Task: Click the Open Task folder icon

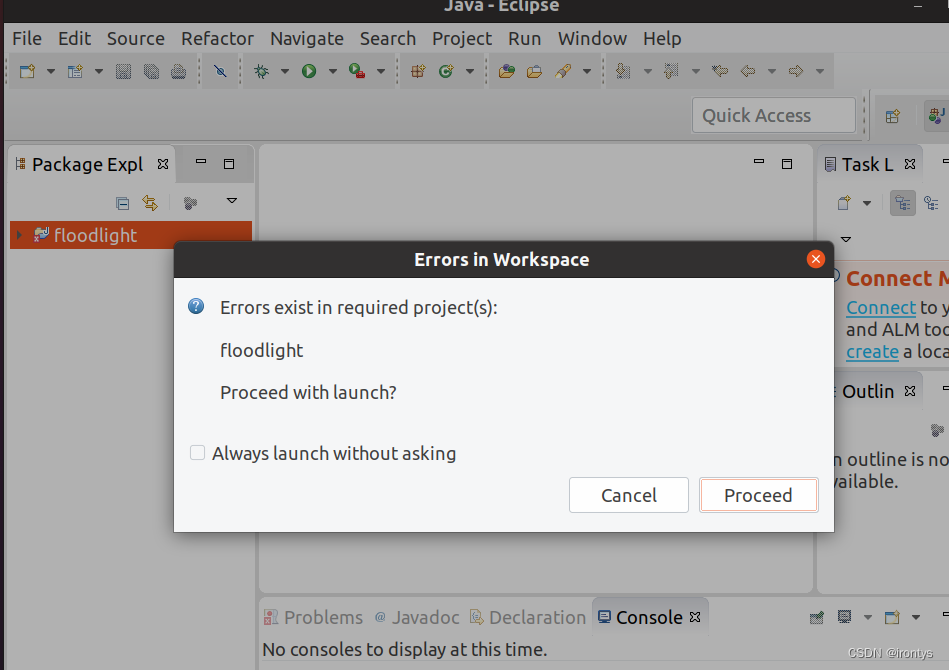Action: 534,71
